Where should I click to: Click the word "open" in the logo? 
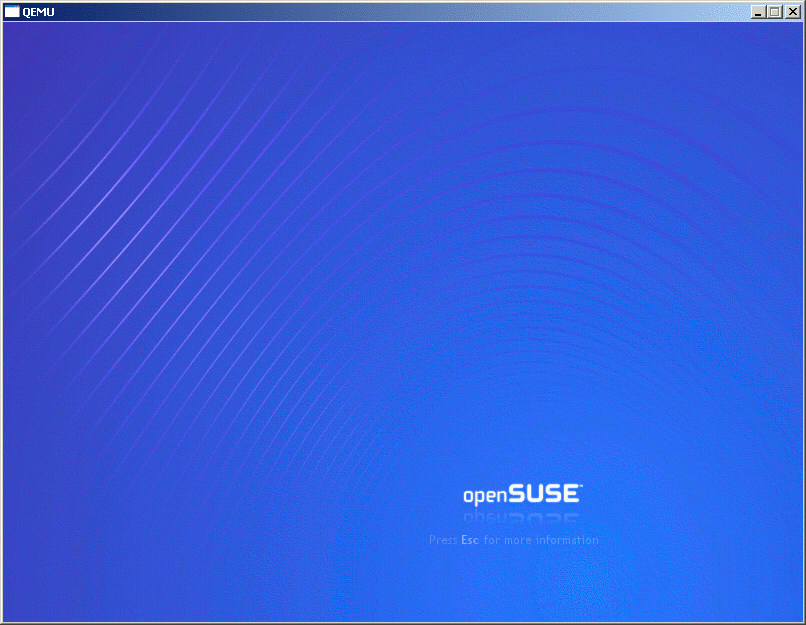pyautogui.click(x=485, y=496)
